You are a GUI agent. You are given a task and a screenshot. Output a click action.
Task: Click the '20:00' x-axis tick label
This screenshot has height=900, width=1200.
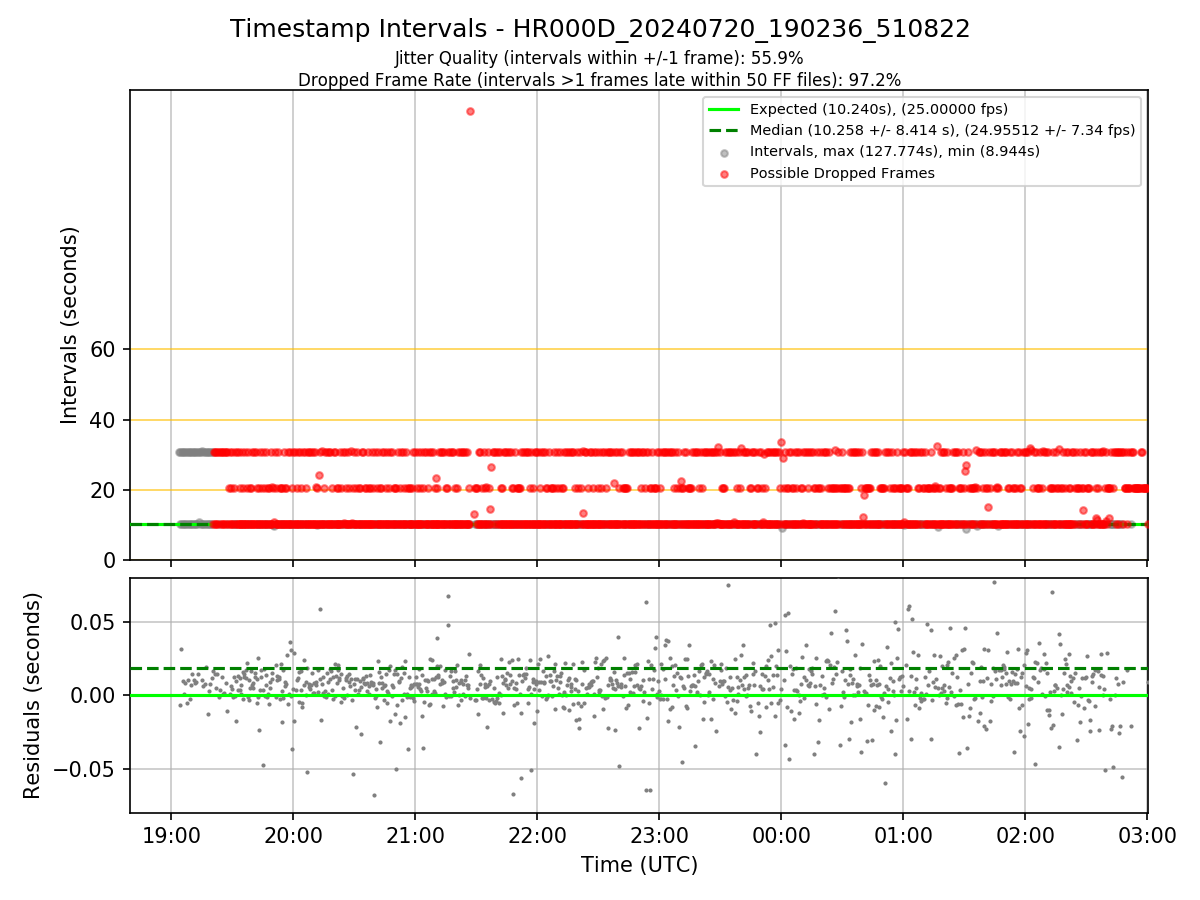pyautogui.click(x=293, y=834)
